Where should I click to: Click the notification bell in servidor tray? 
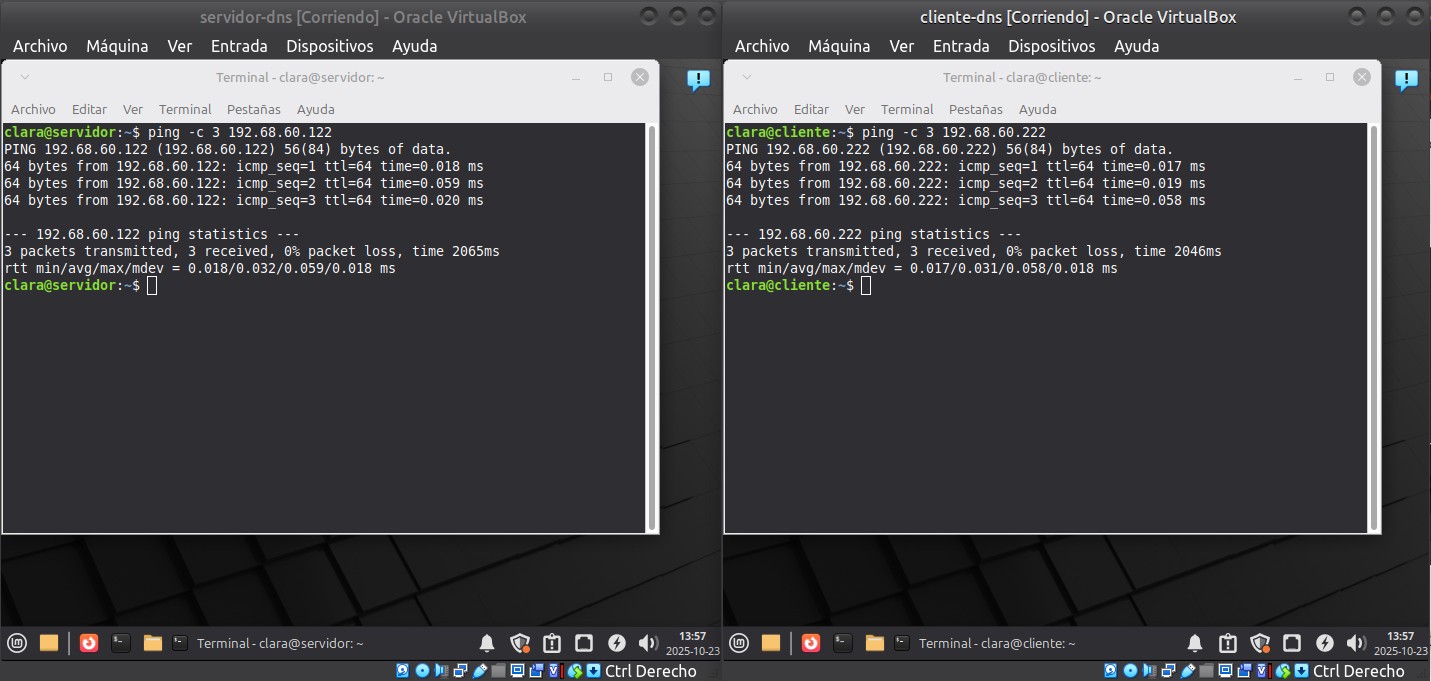point(487,643)
